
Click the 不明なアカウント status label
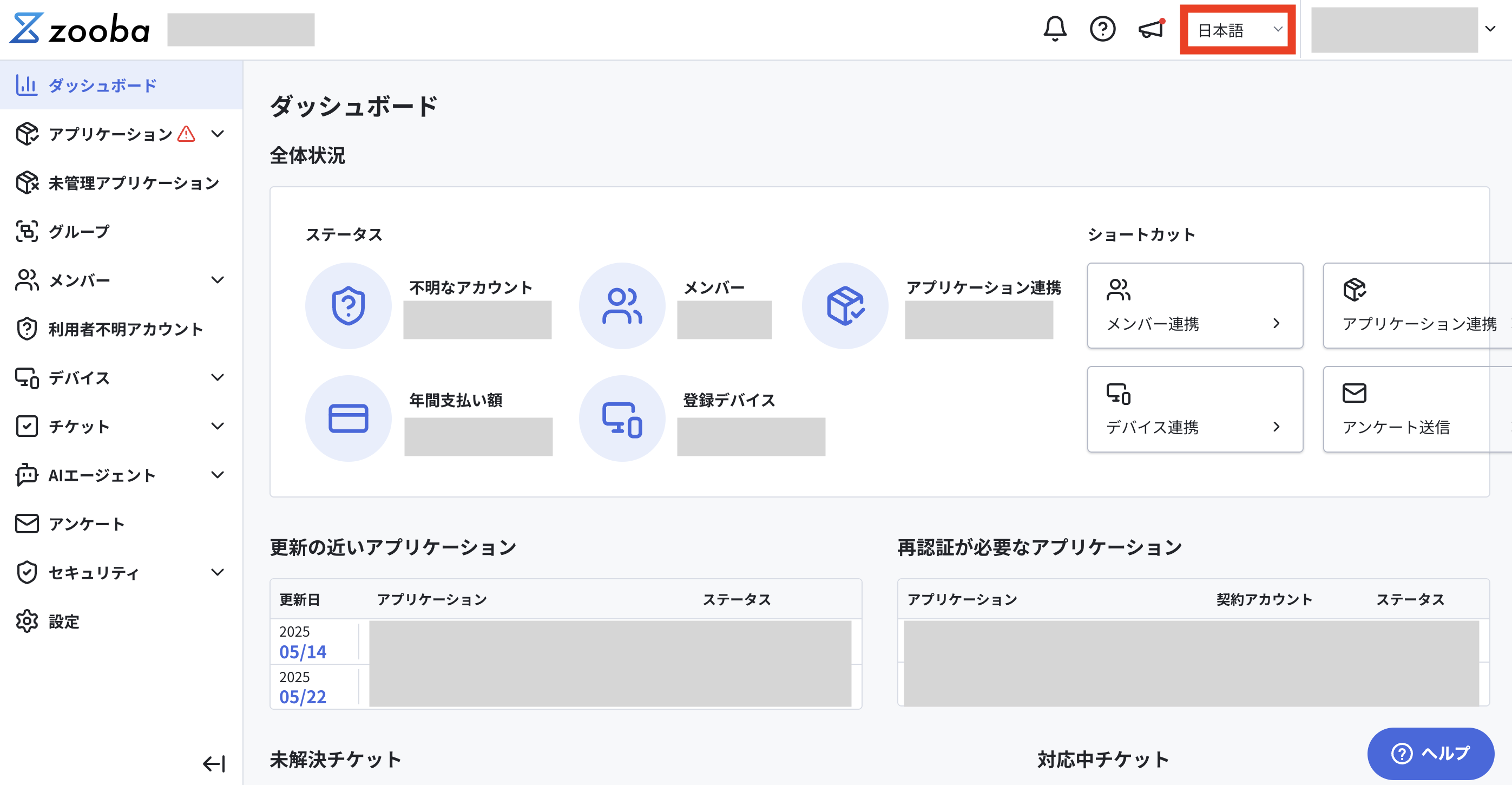pos(471,287)
